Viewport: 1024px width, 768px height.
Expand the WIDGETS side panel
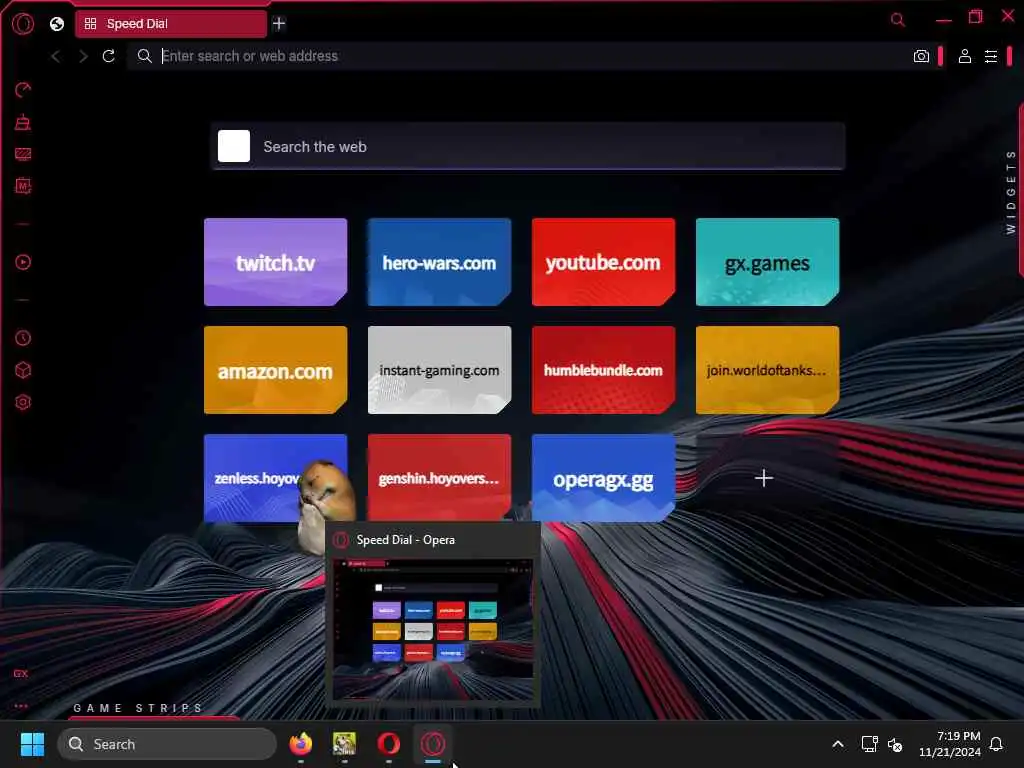pos(1011,191)
